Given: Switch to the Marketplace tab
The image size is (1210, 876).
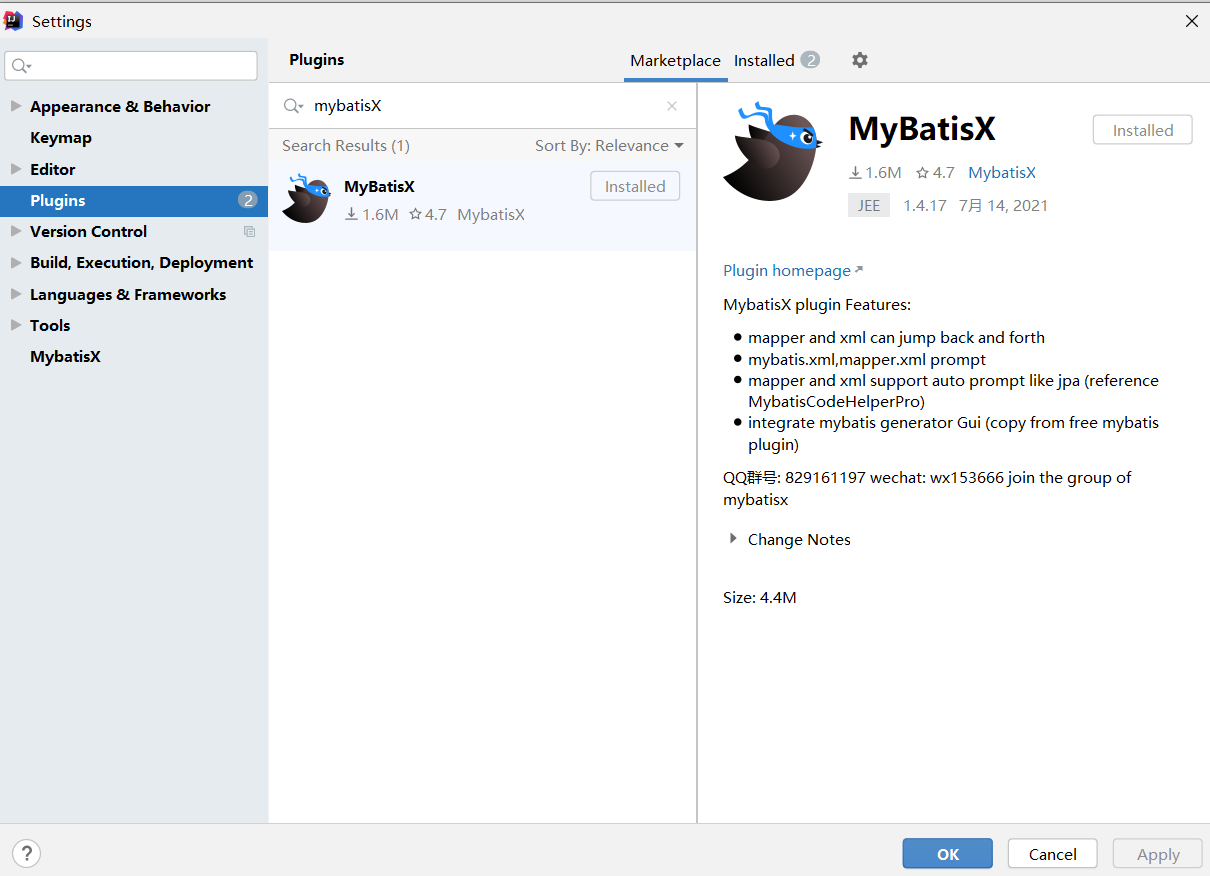Looking at the screenshot, I should point(675,61).
